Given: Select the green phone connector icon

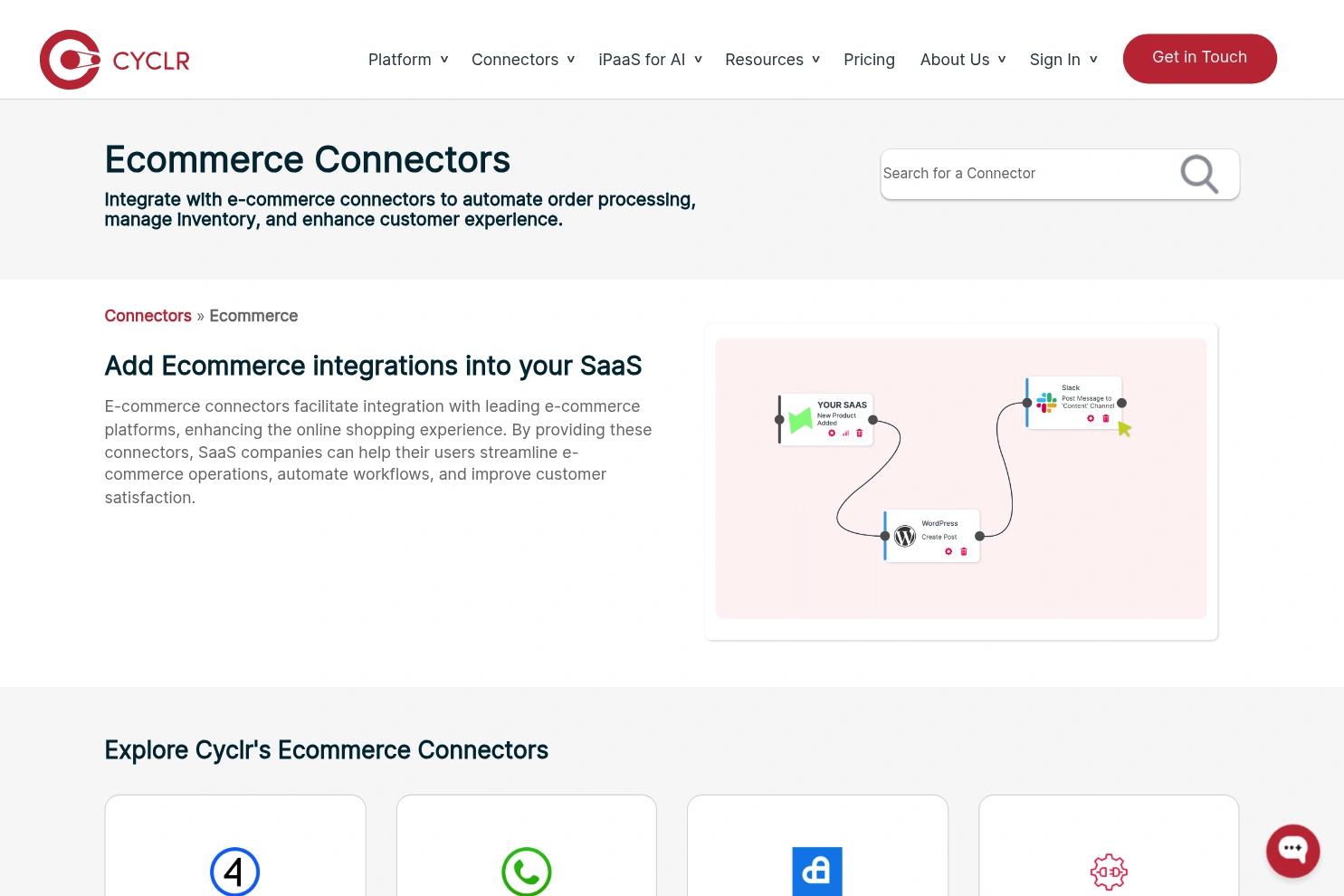Looking at the screenshot, I should click(527, 872).
